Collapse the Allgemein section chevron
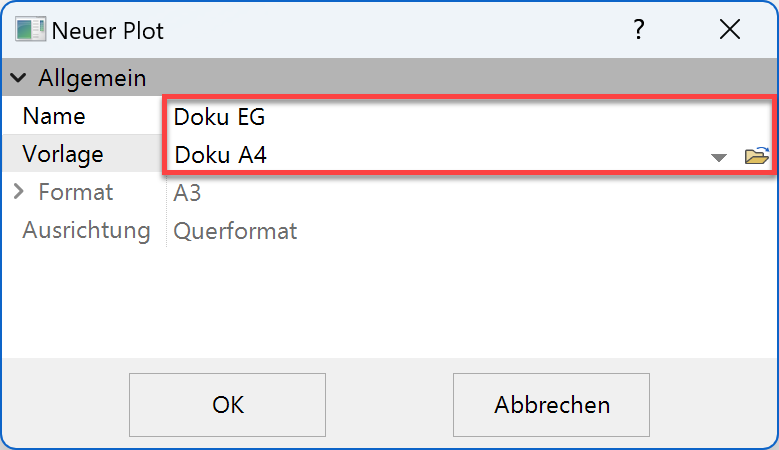 (x=19, y=77)
